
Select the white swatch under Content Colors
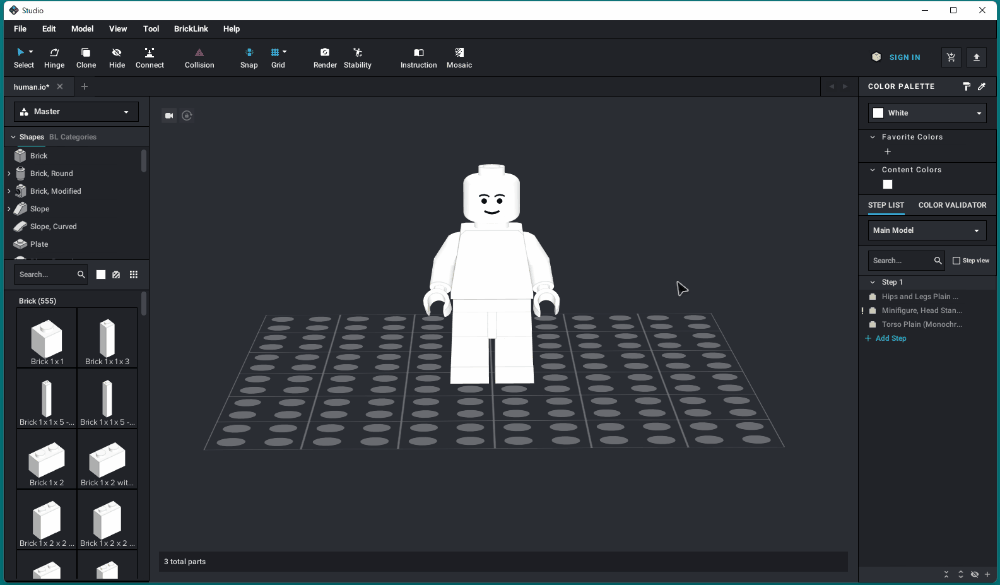[x=888, y=184]
